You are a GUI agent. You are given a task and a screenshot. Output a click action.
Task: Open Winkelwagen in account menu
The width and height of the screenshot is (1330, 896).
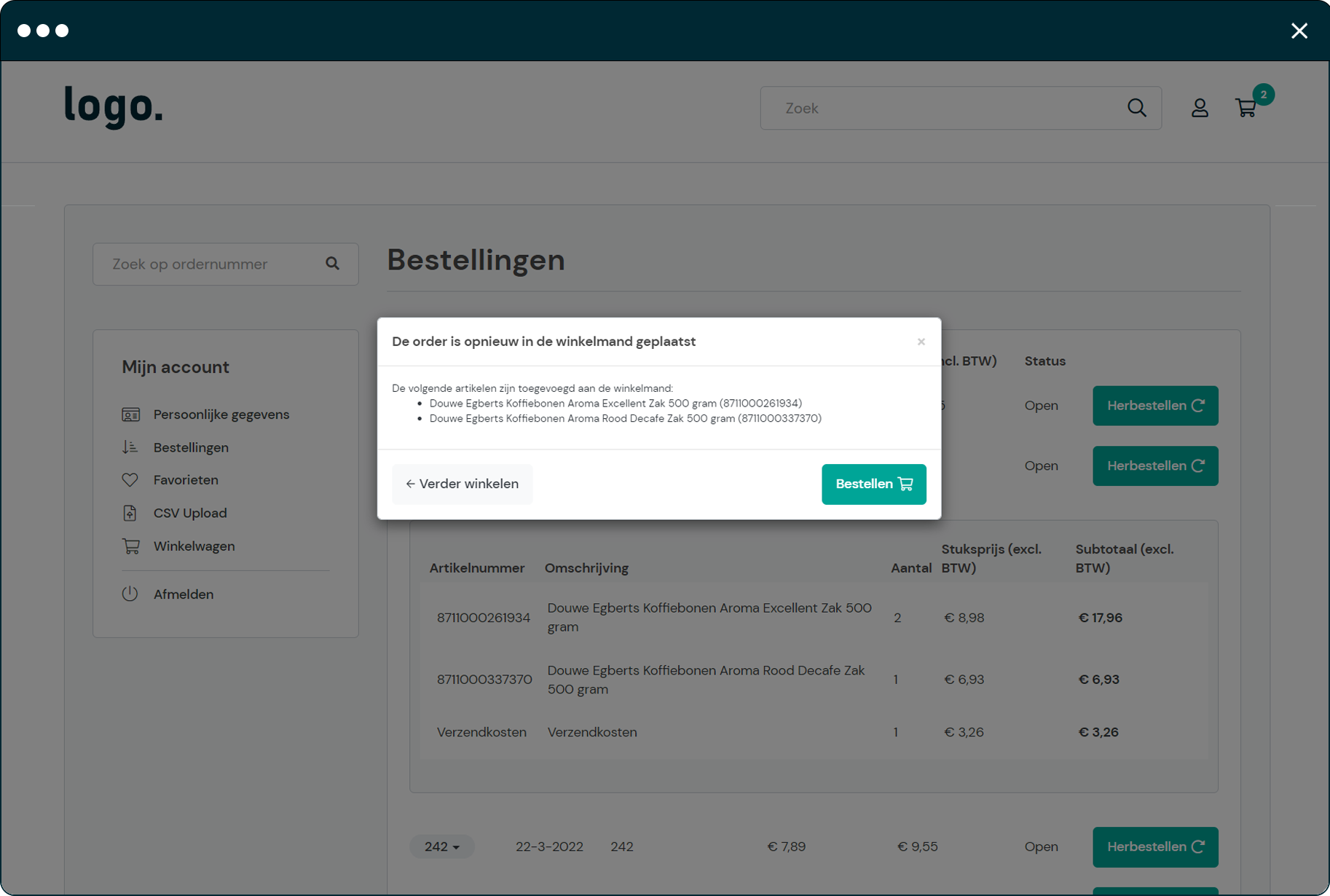click(194, 546)
